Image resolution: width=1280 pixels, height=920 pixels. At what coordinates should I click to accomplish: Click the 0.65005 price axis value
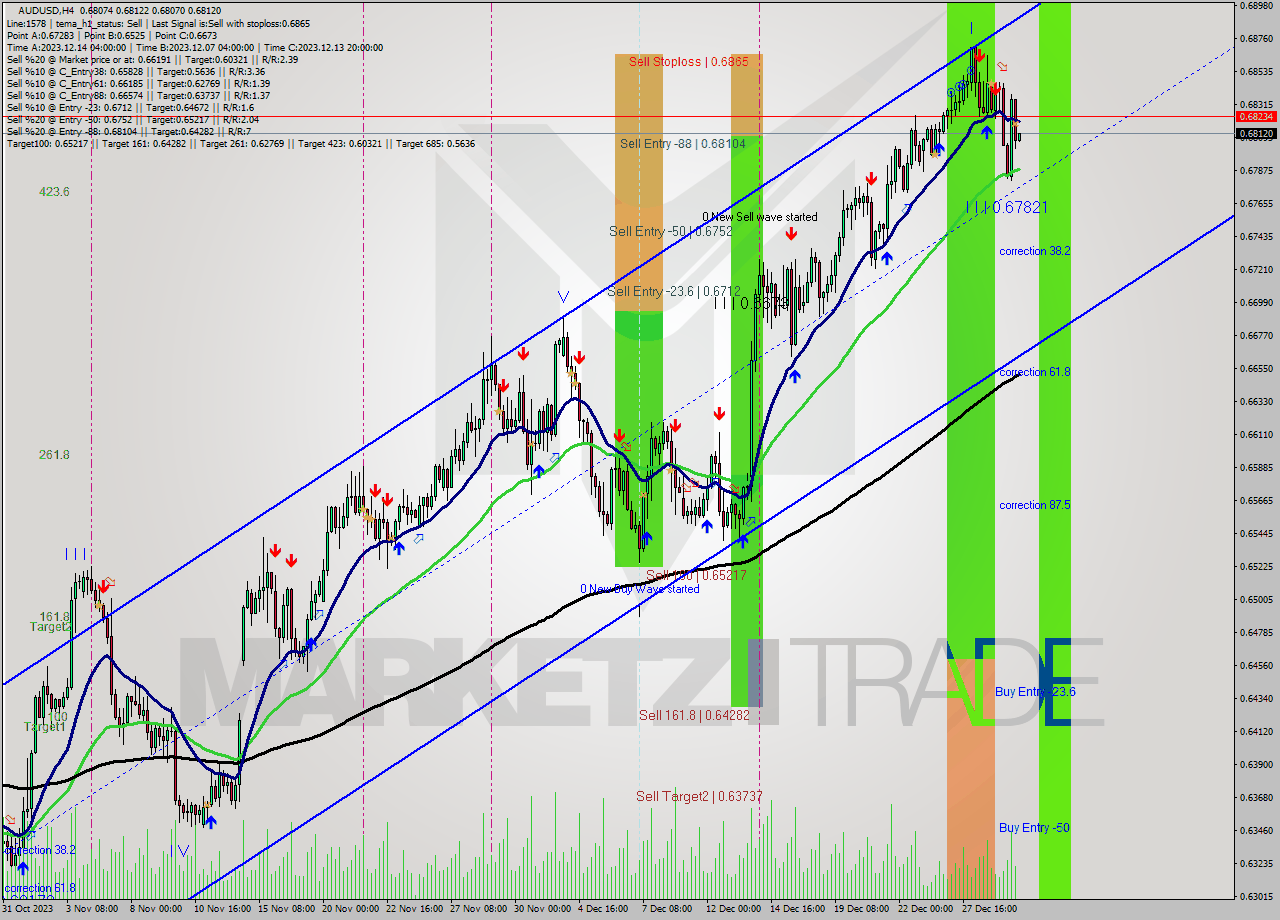tap(1258, 599)
